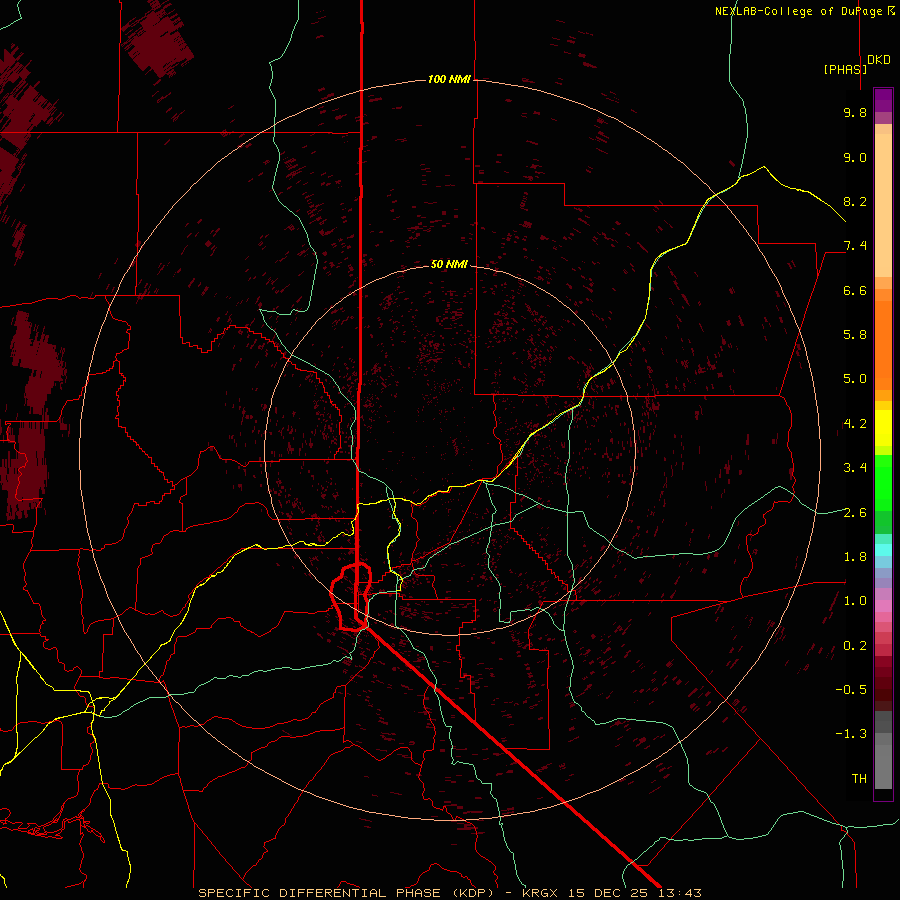Click the 100 NMI range ring label
This screenshot has height=900, width=900.
(x=449, y=79)
